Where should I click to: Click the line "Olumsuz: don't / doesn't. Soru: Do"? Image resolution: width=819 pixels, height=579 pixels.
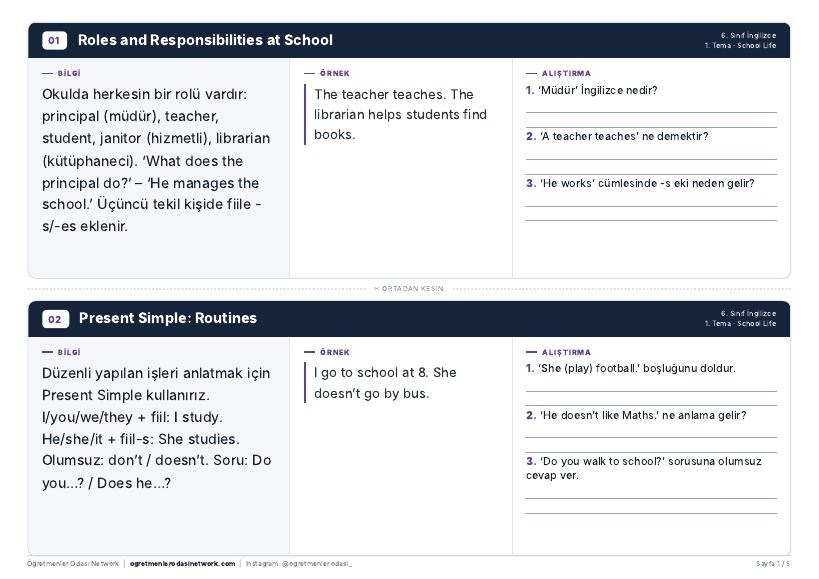pos(157,460)
